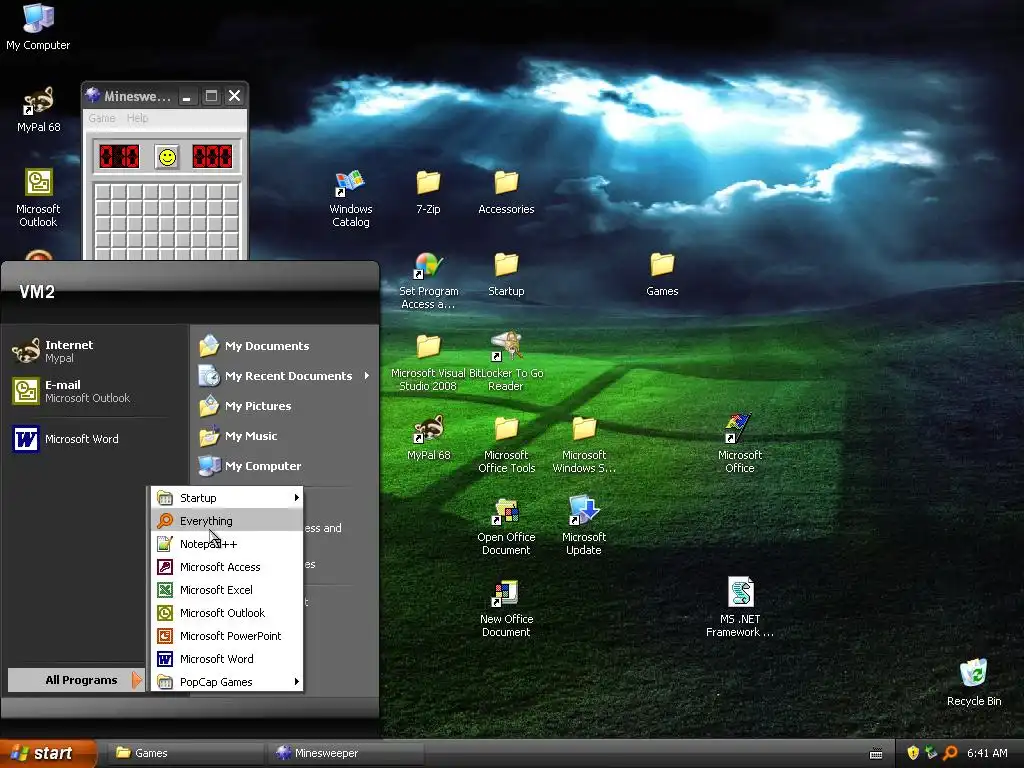Viewport: 1024px width, 768px height.
Task: Launch Microsoft PowerPoint from programs menu
Action: [x=227, y=635]
